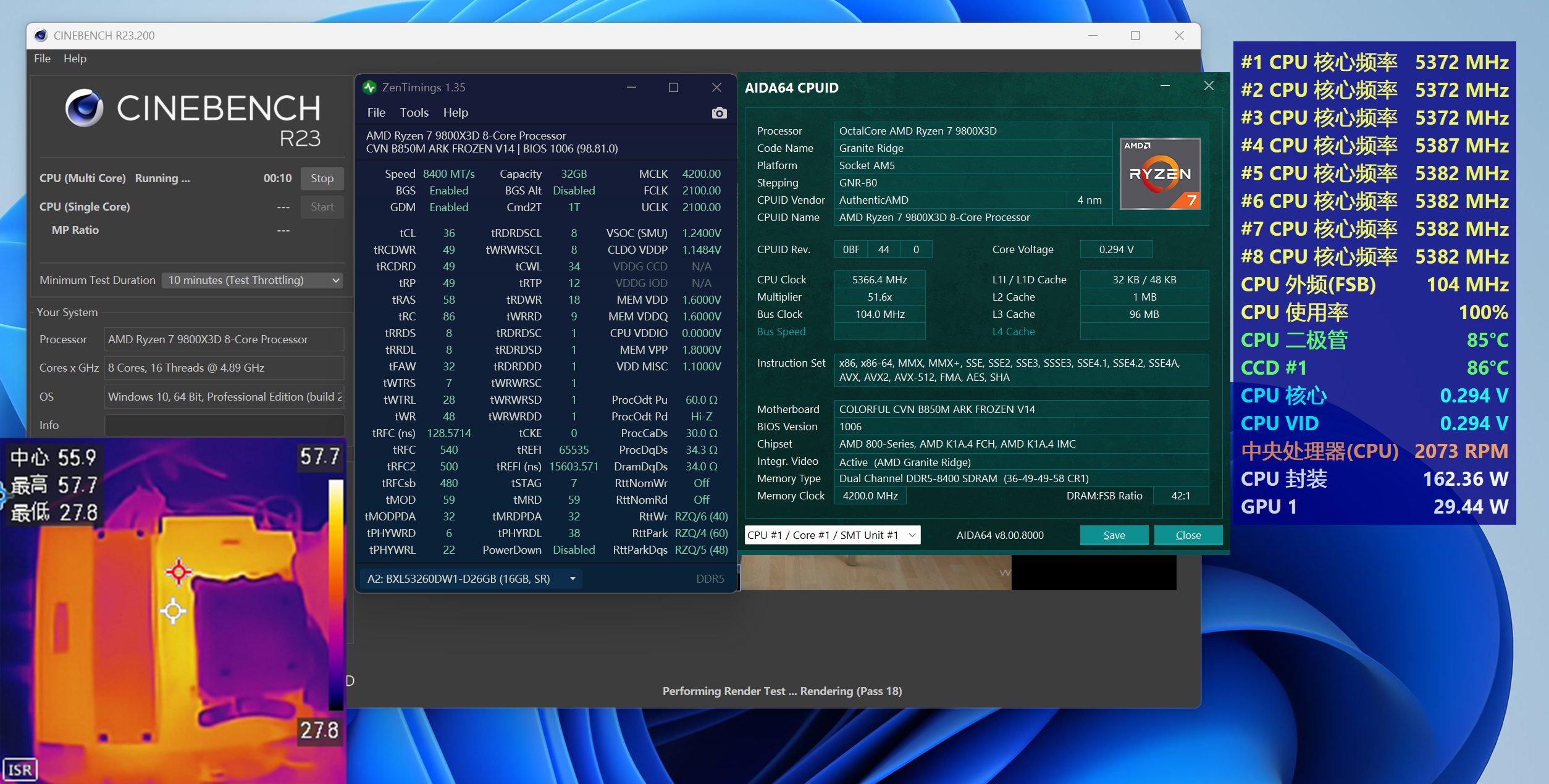The height and width of the screenshot is (784, 1549).
Task: Close AIDA64 CPUID with its Close button
Action: point(1188,535)
